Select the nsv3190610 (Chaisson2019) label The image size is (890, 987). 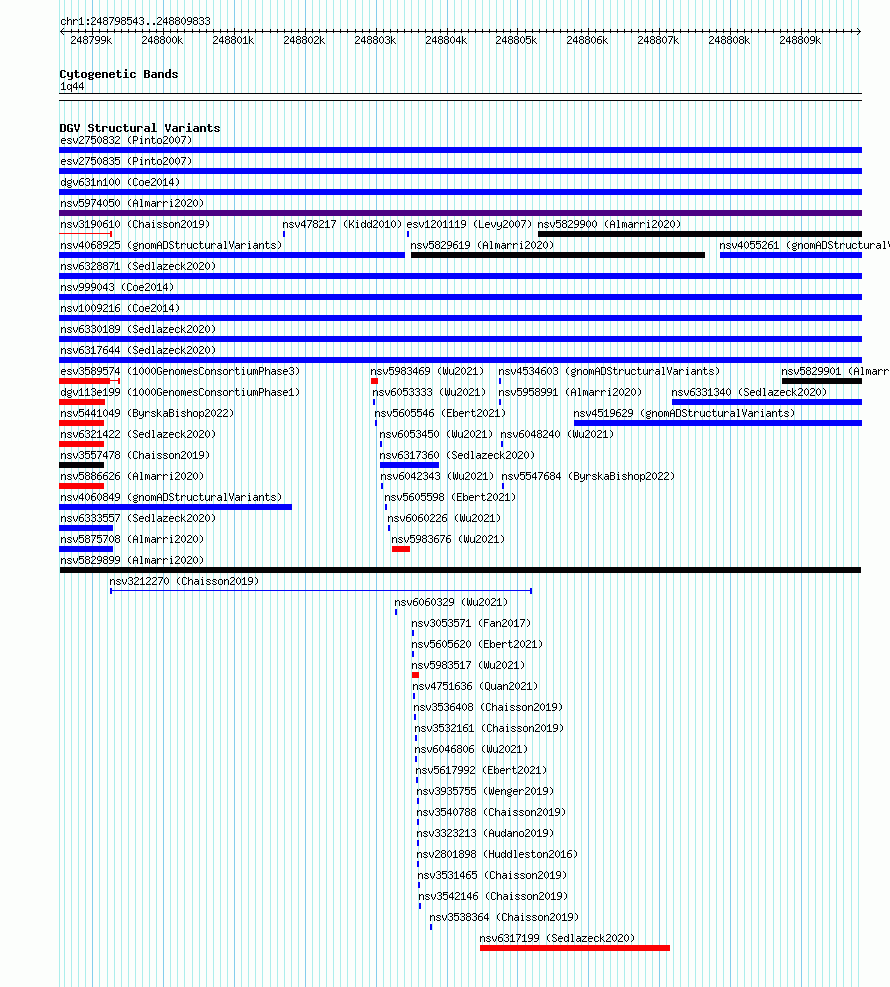(x=135, y=224)
